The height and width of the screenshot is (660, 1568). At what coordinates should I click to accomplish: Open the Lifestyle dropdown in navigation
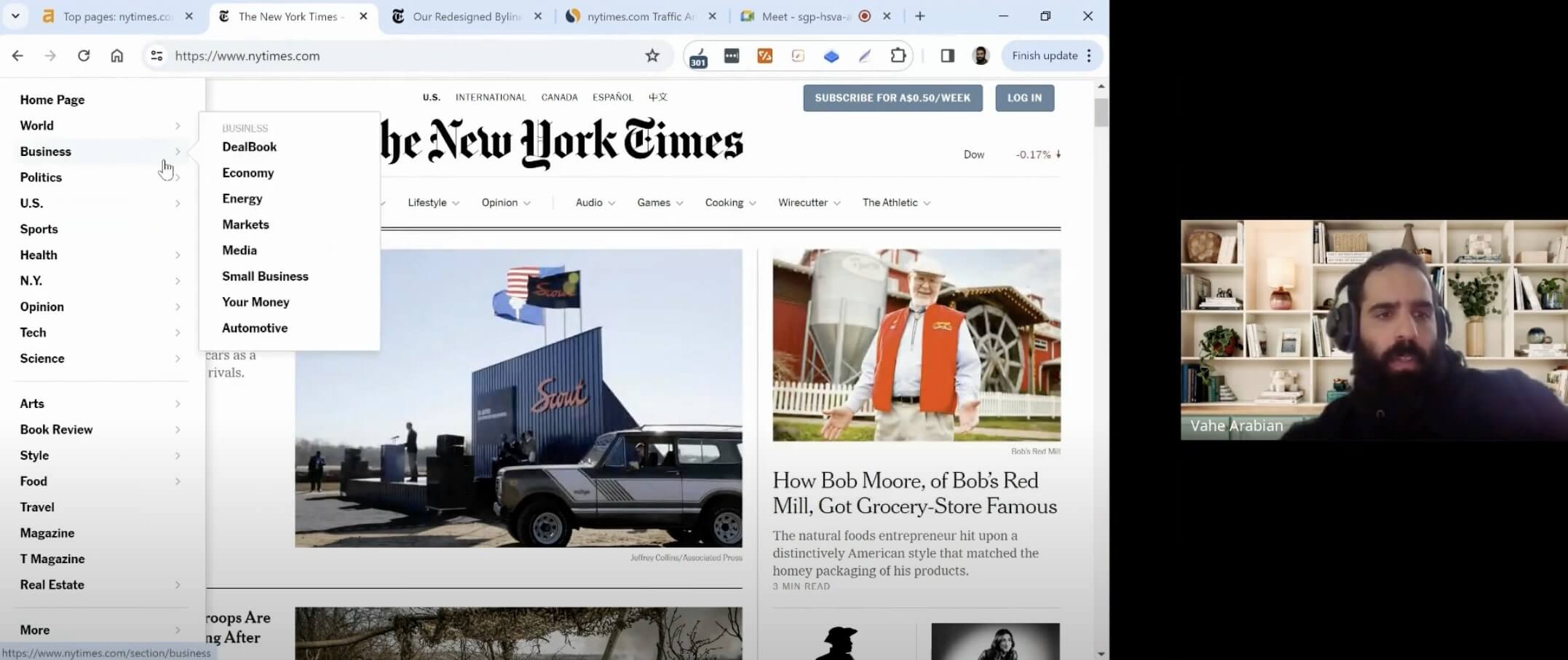pyautogui.click(x=433, y=203)
